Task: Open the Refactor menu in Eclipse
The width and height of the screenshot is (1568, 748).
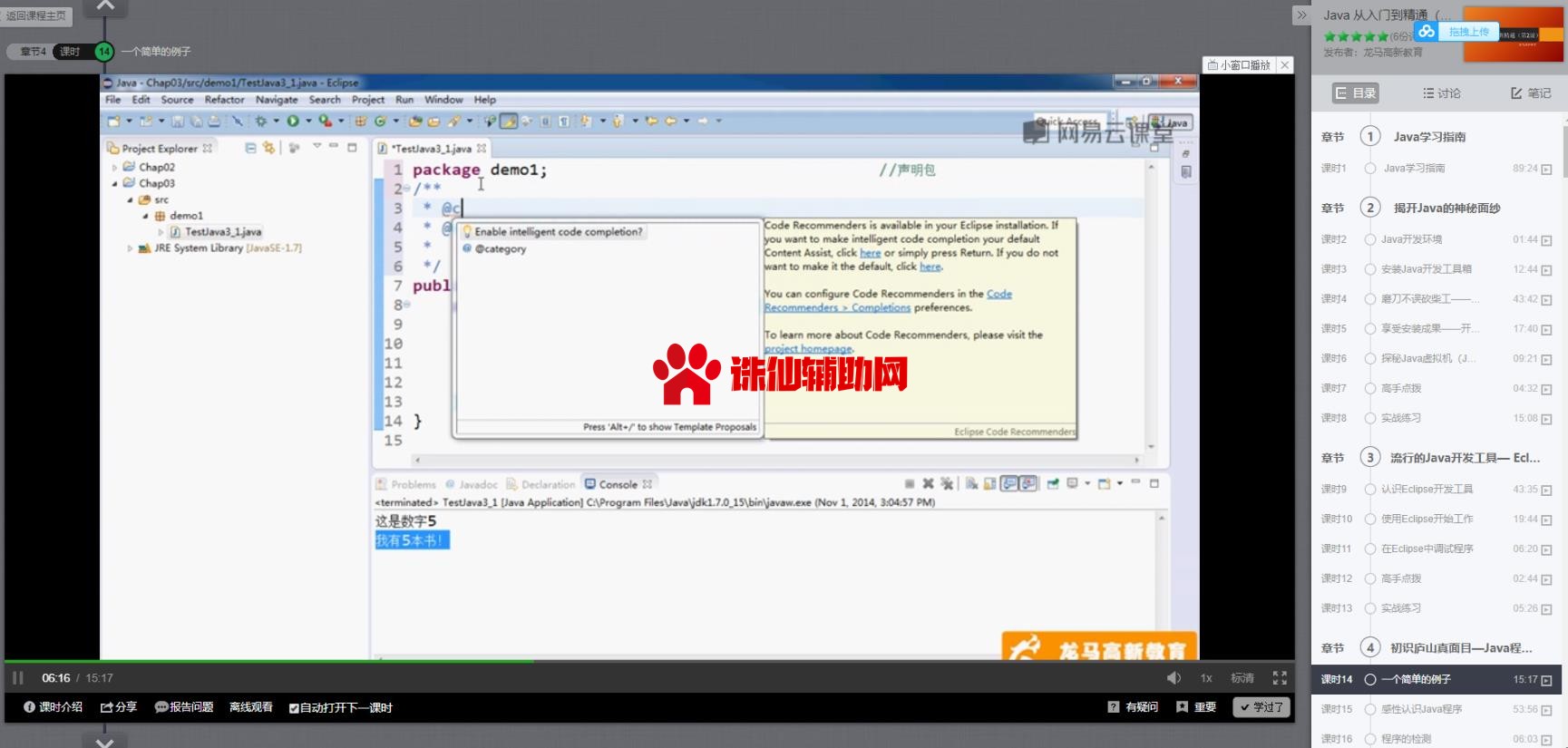Action: pyautogui.click(x=224, y=100)
